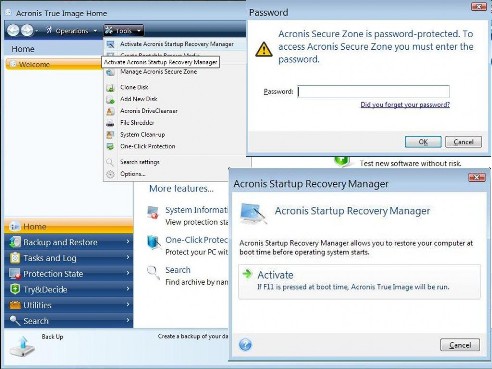
Task: Click the Search settings magnifier icon
Action: click(x=110, y=162)
